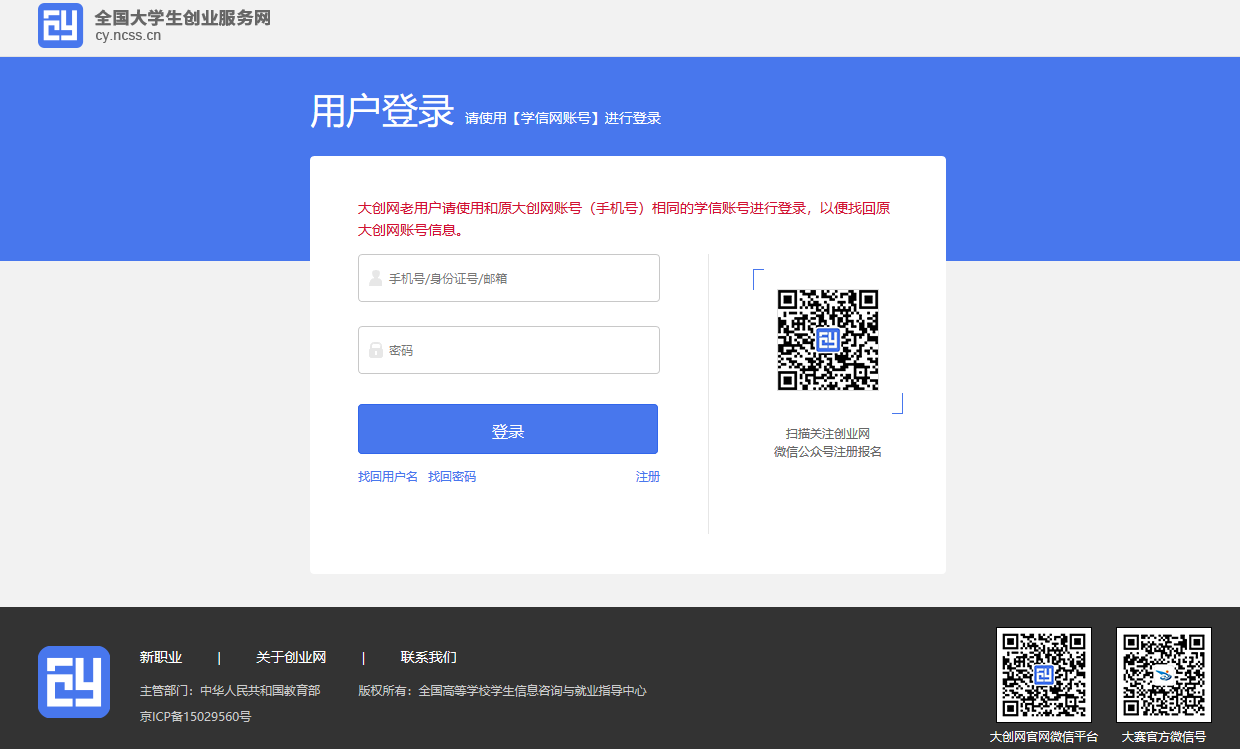Click the 扫描关注创业网 caption under QR code

[828, 433]
